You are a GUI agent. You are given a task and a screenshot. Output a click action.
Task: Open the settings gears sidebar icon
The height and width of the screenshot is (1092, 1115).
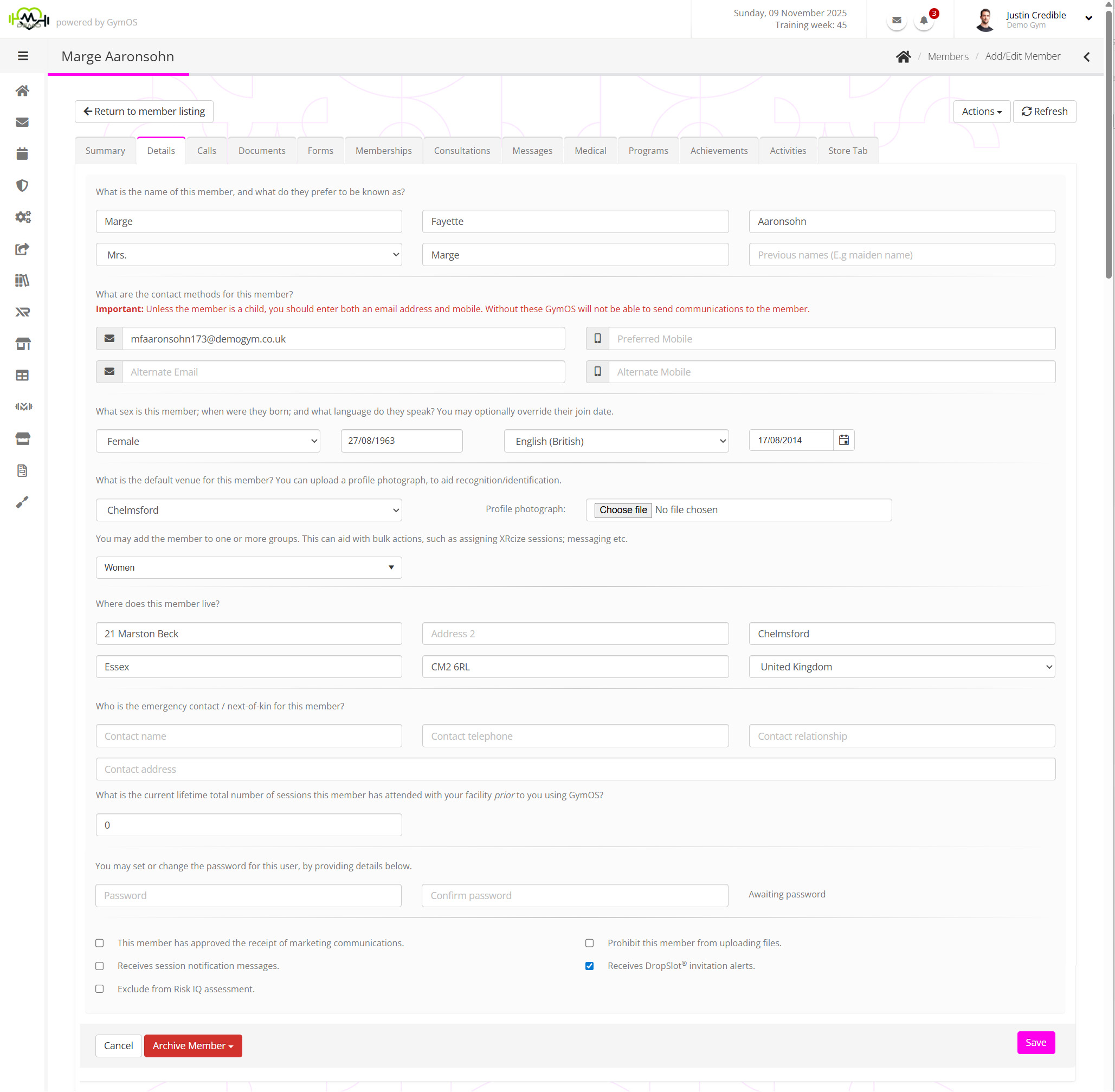pyautogui.click(x=22, y=217)
